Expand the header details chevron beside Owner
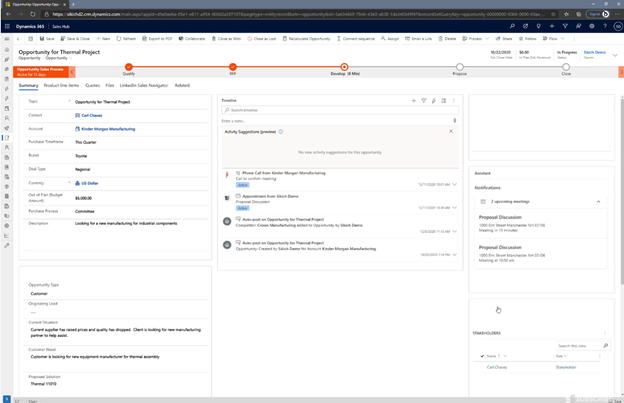The width and height of the screenshot is (624, 403). point(615,55)
